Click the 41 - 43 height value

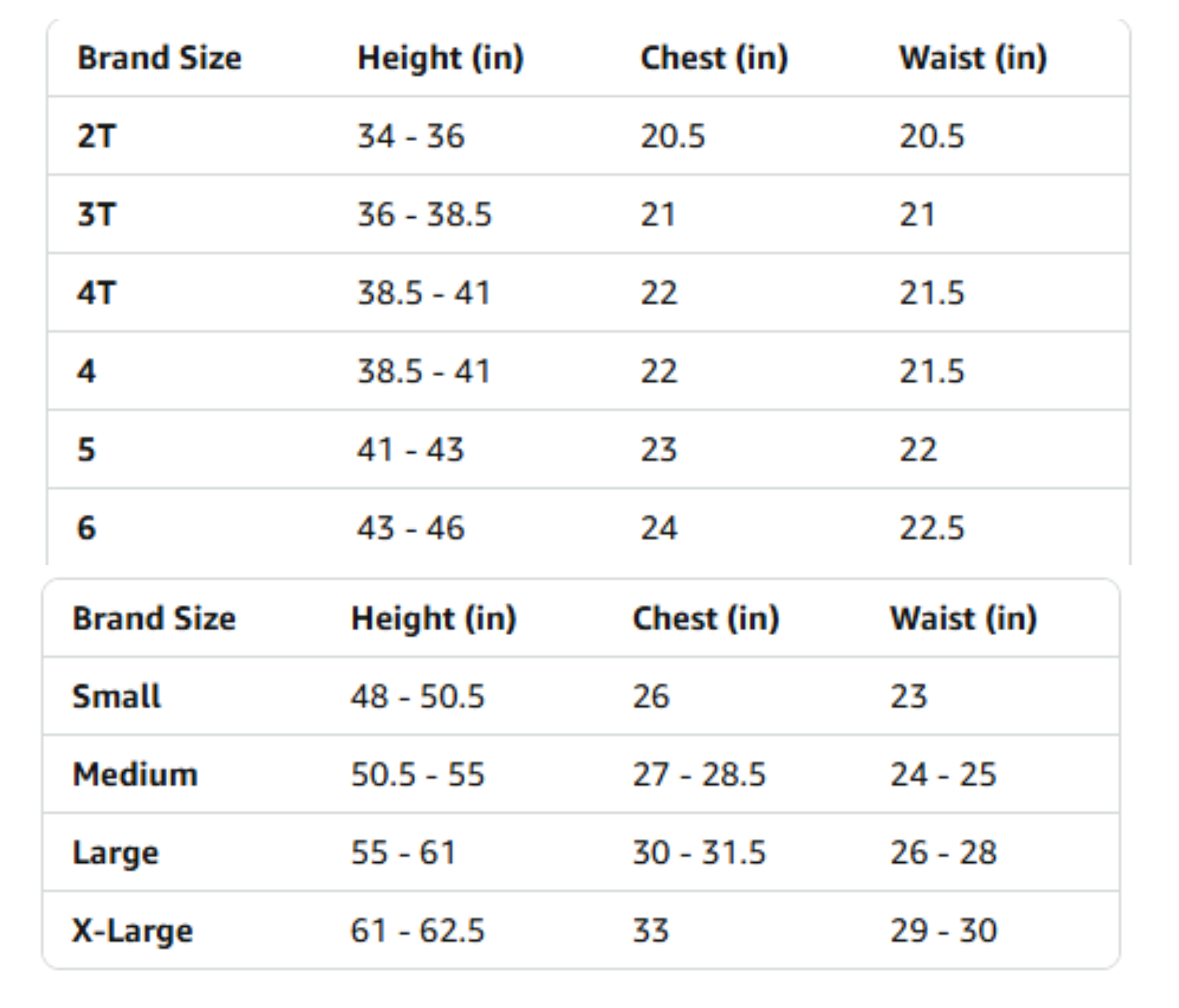(x=410, y=450)
